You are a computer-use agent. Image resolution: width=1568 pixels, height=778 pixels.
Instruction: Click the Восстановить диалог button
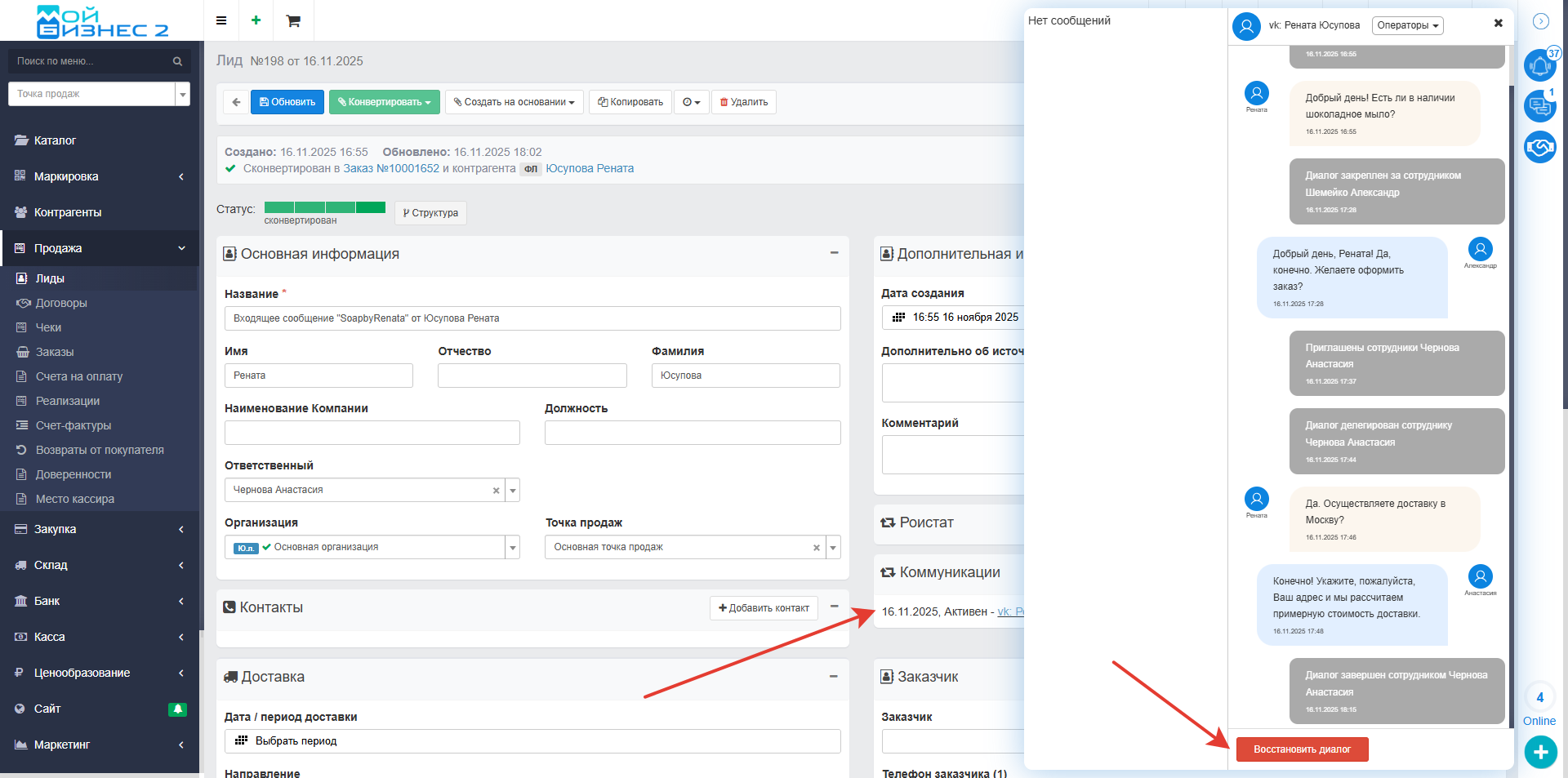pos(1302,749)
